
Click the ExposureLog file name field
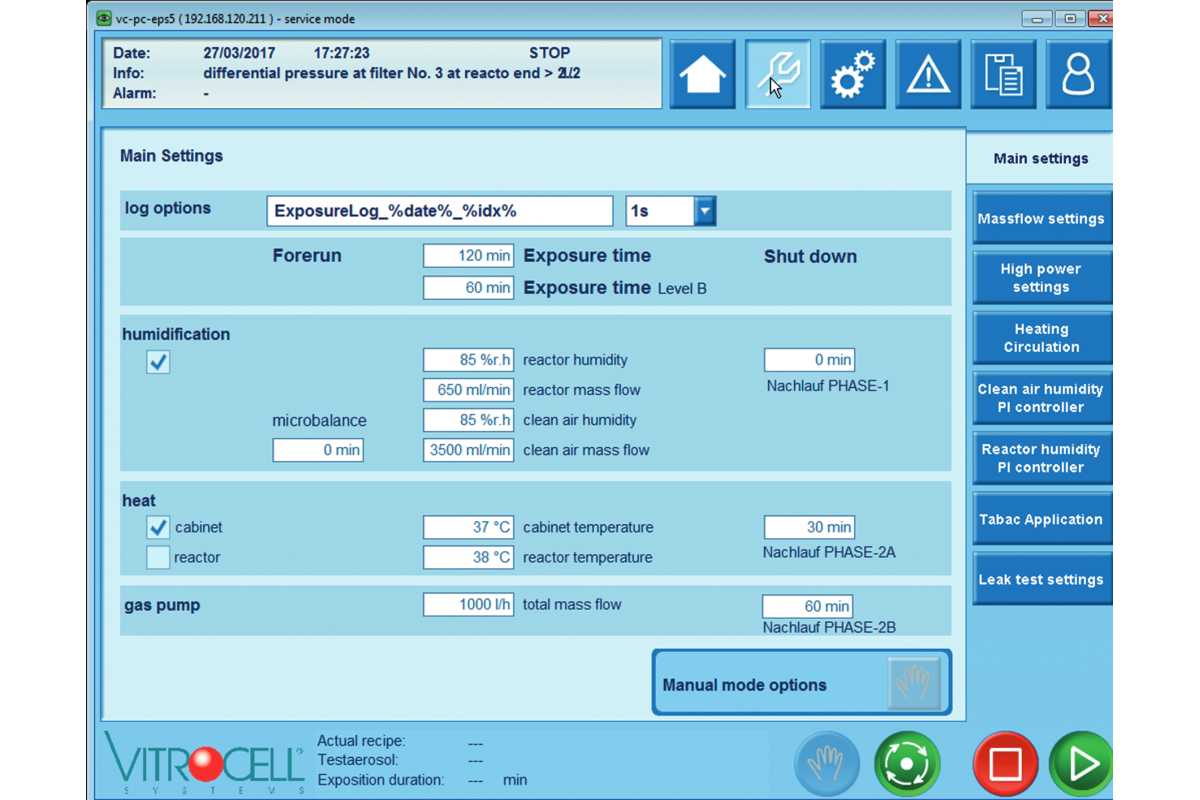click(439, 211)
